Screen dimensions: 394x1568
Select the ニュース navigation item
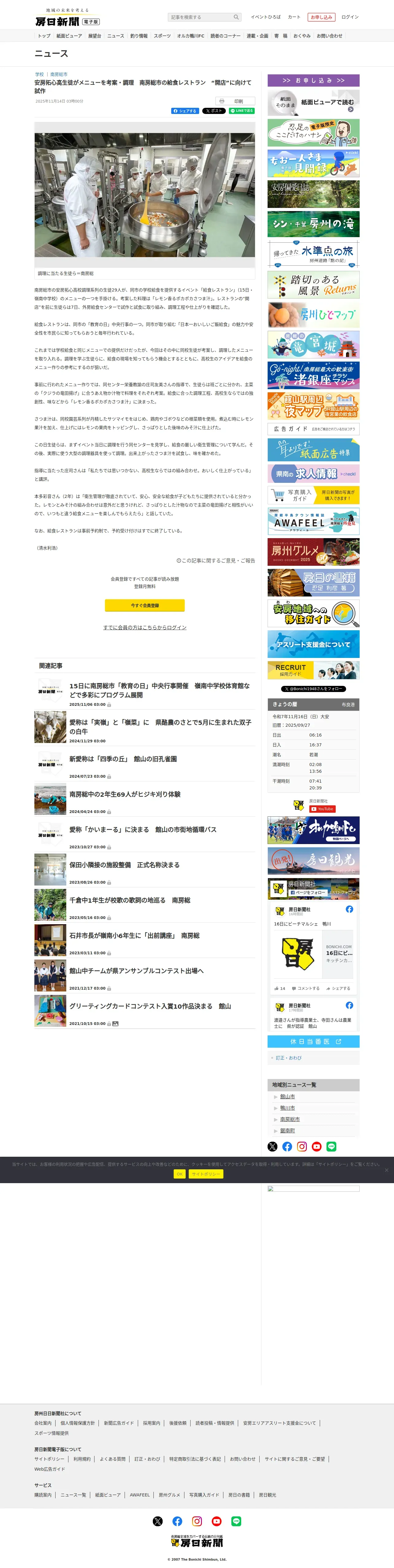point(115,36)
